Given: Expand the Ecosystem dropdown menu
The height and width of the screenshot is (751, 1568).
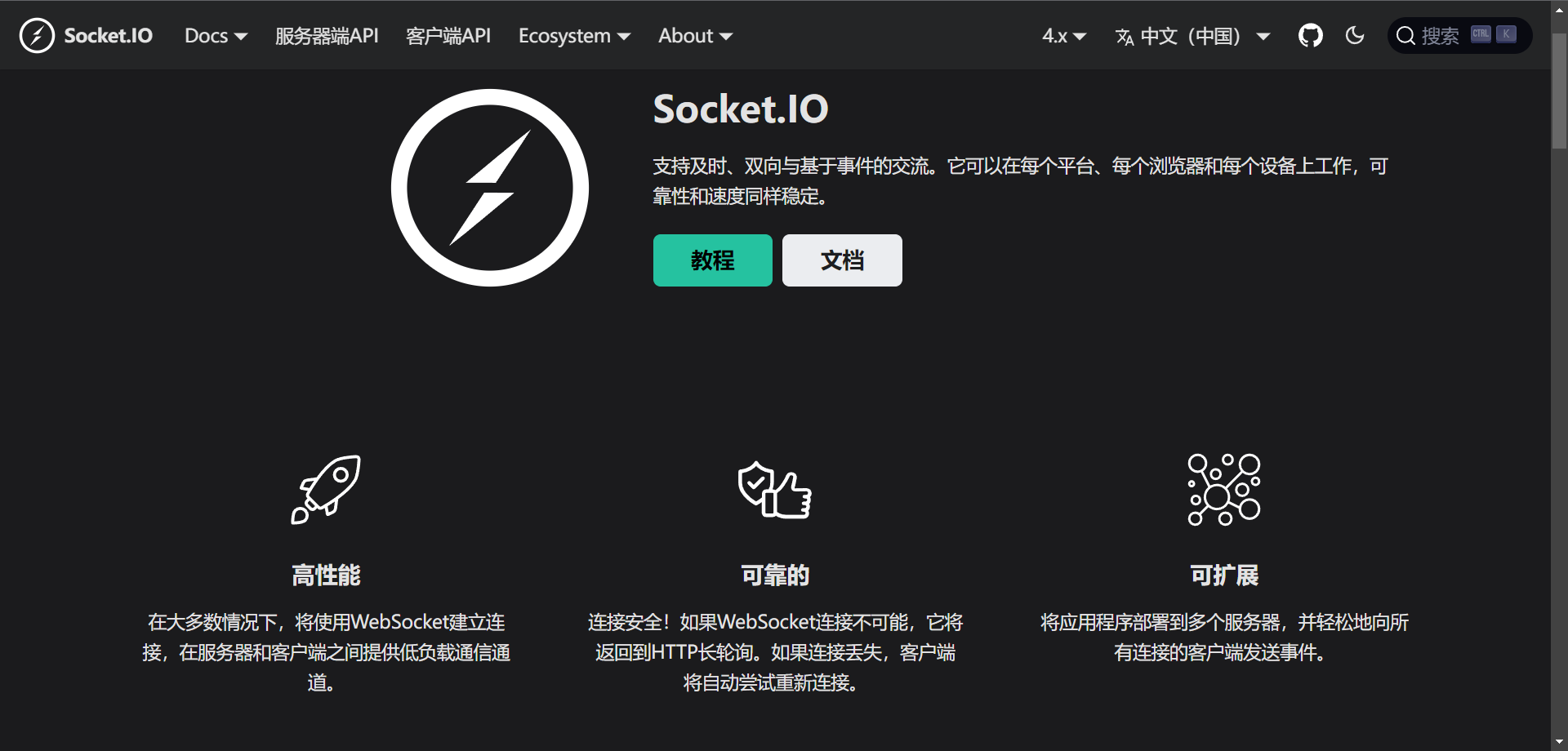Looking at the screenshot, I should pos(574,36).
